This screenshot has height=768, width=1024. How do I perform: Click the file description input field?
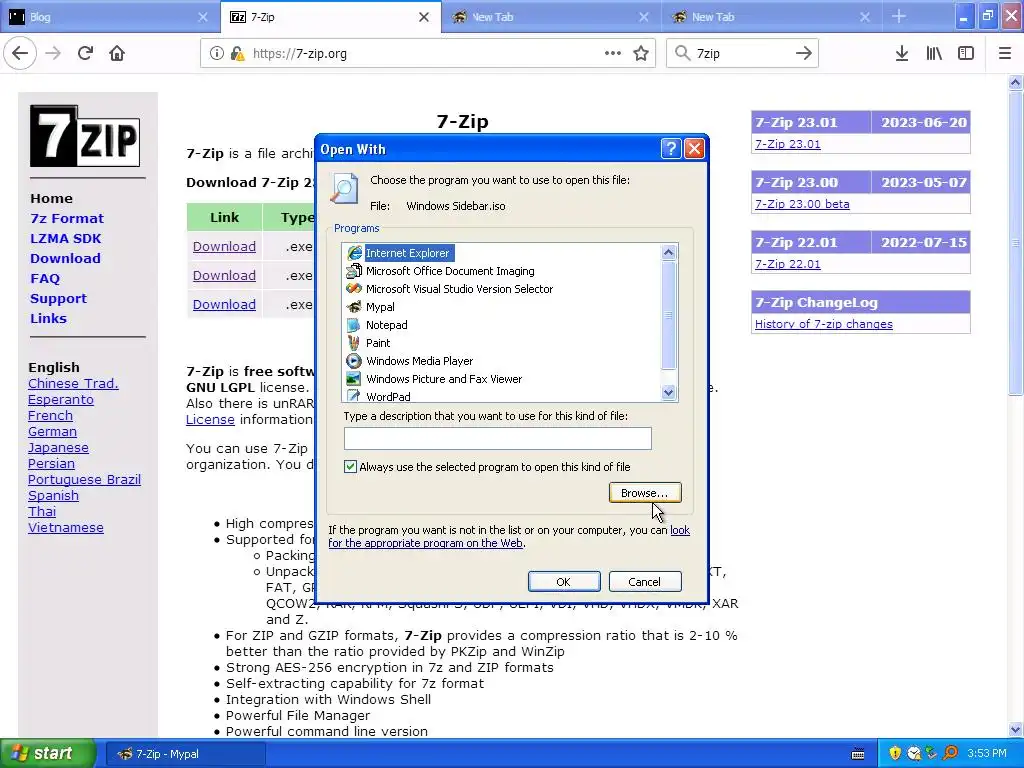coord(498,438)
